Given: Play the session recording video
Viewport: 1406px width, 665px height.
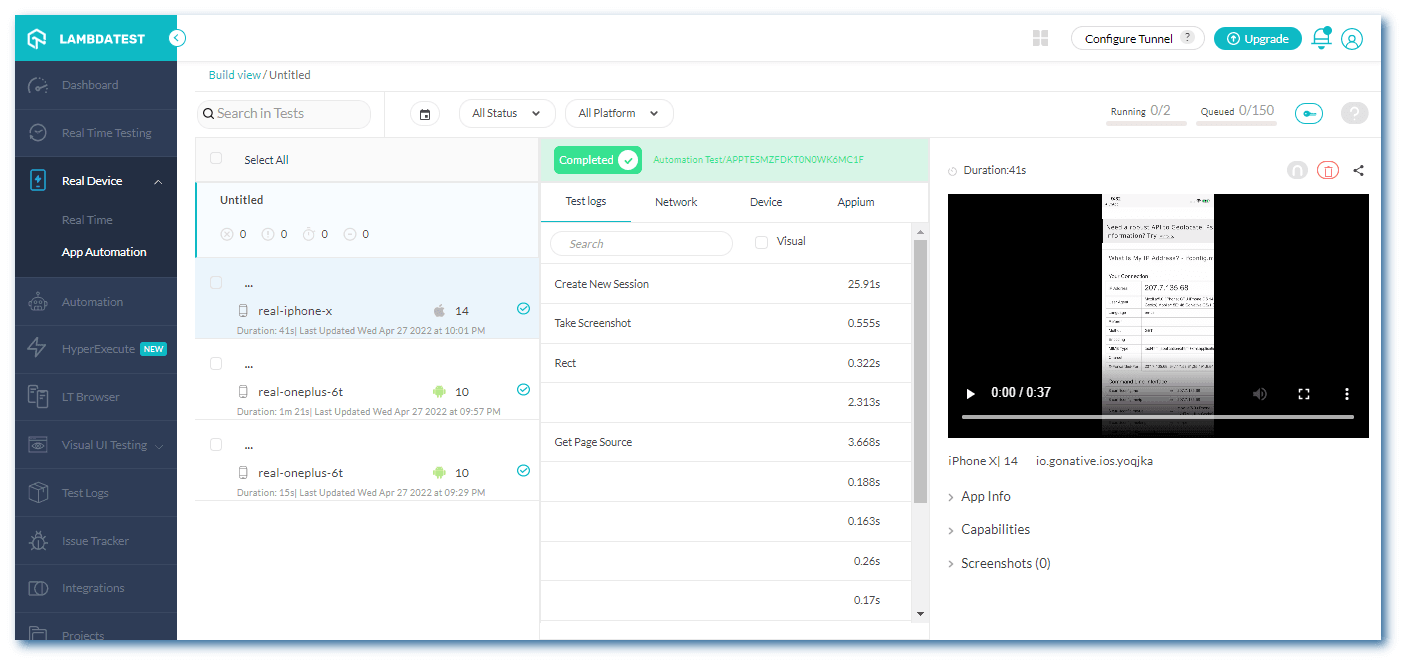Looking at the screenshot, I should coord(969,393).
